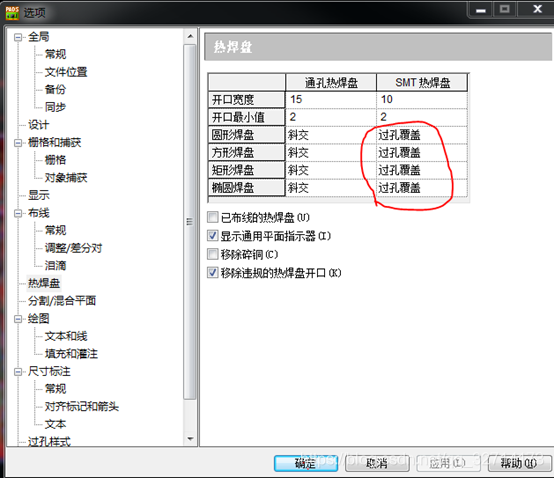Click the 圆形焊盘 row header
The image size is (554, 478).
pos(247,135)
